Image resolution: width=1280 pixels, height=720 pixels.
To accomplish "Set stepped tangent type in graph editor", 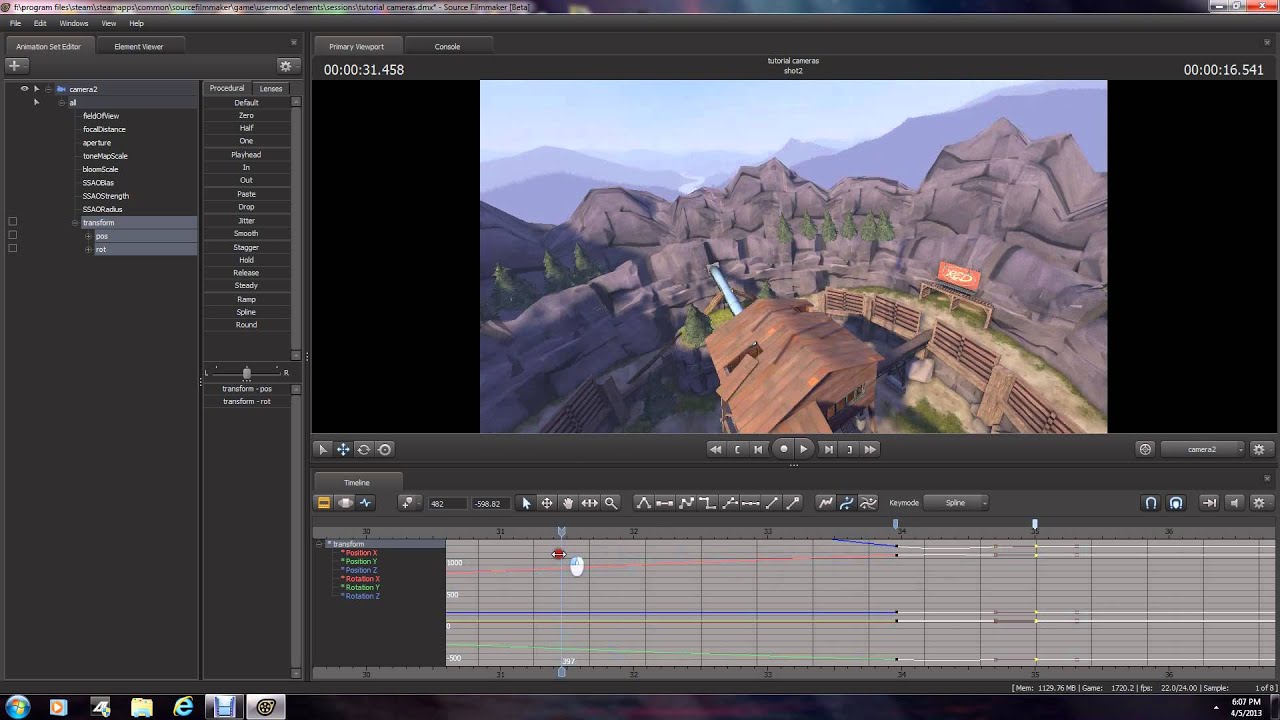I will click(708, 503).
